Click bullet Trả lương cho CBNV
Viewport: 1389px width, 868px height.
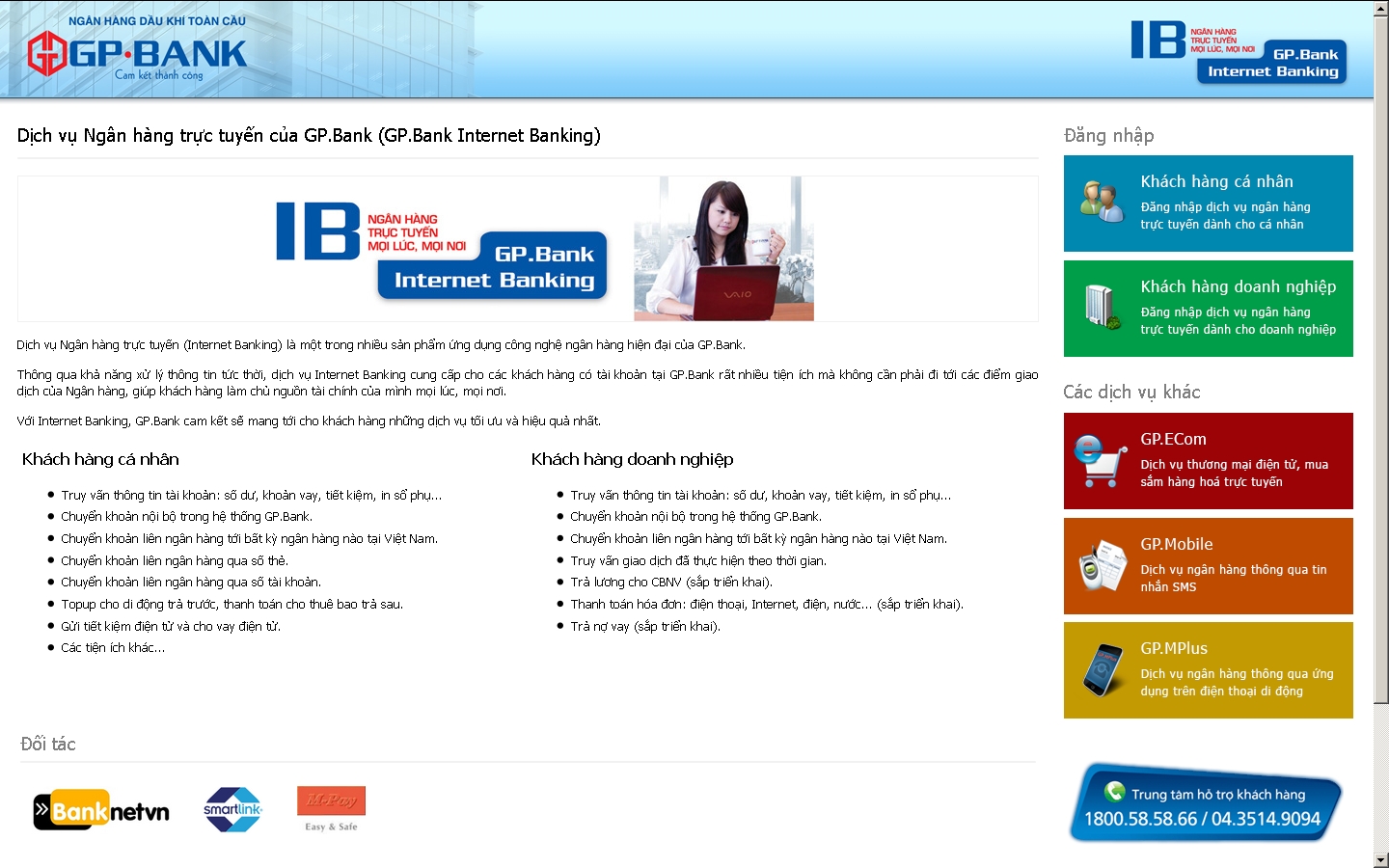point(671,582)
